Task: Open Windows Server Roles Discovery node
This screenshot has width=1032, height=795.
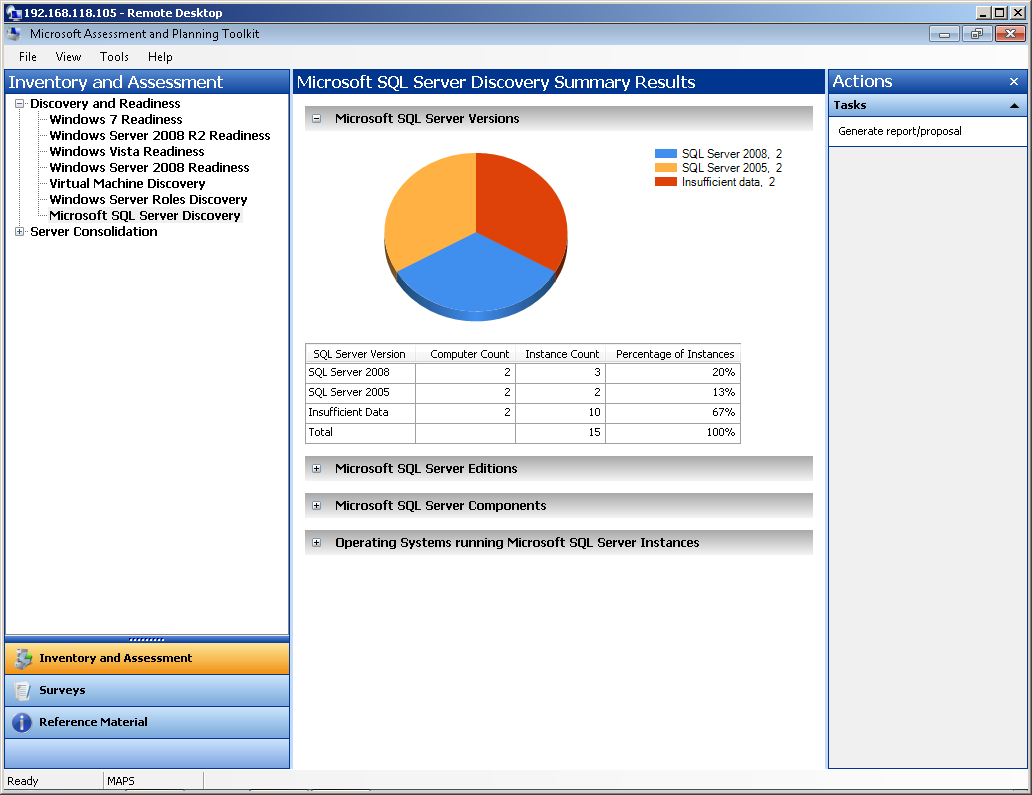Action: tap(148, 199)
